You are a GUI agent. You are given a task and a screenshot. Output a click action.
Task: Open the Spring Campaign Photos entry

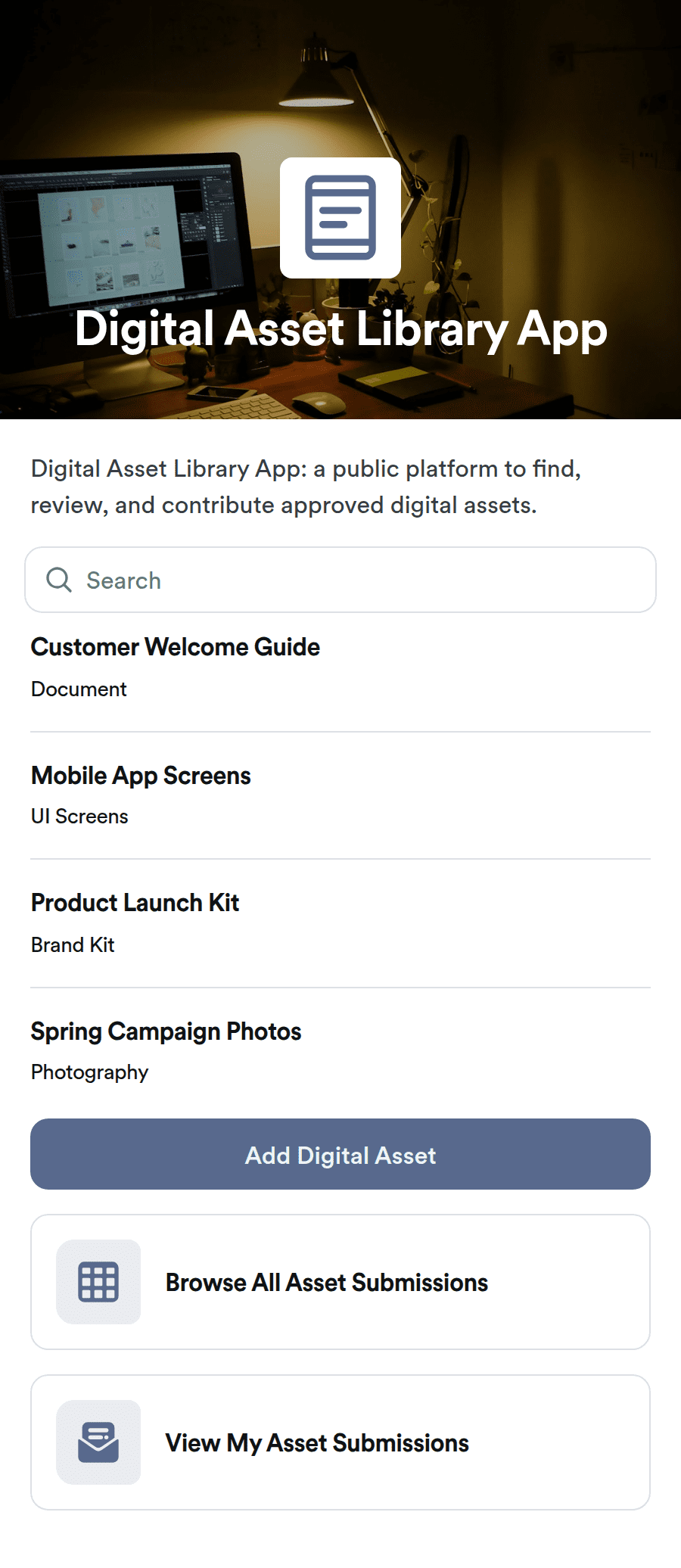(x=340, y=1052)
